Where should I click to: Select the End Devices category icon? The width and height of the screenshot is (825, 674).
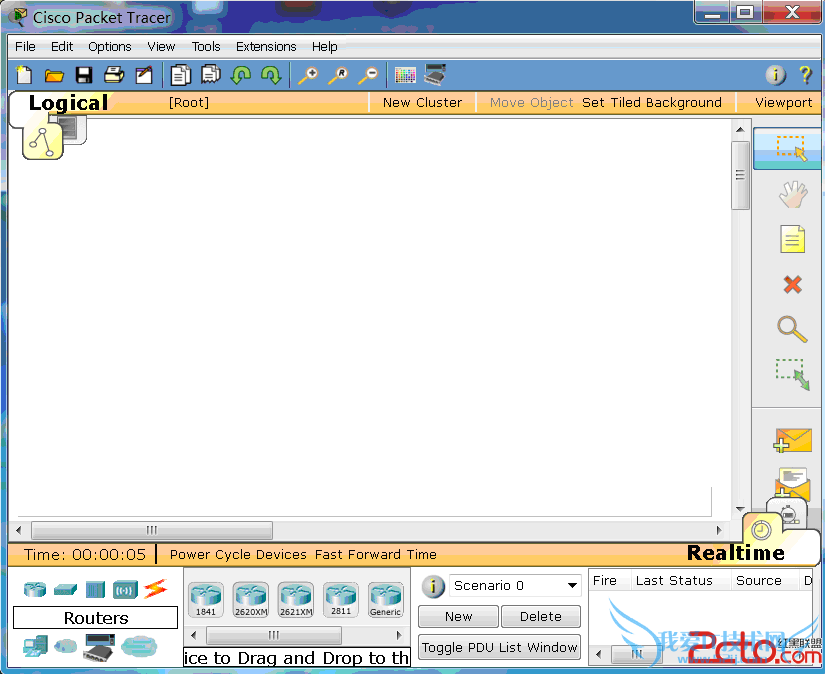tap(35, 646)
